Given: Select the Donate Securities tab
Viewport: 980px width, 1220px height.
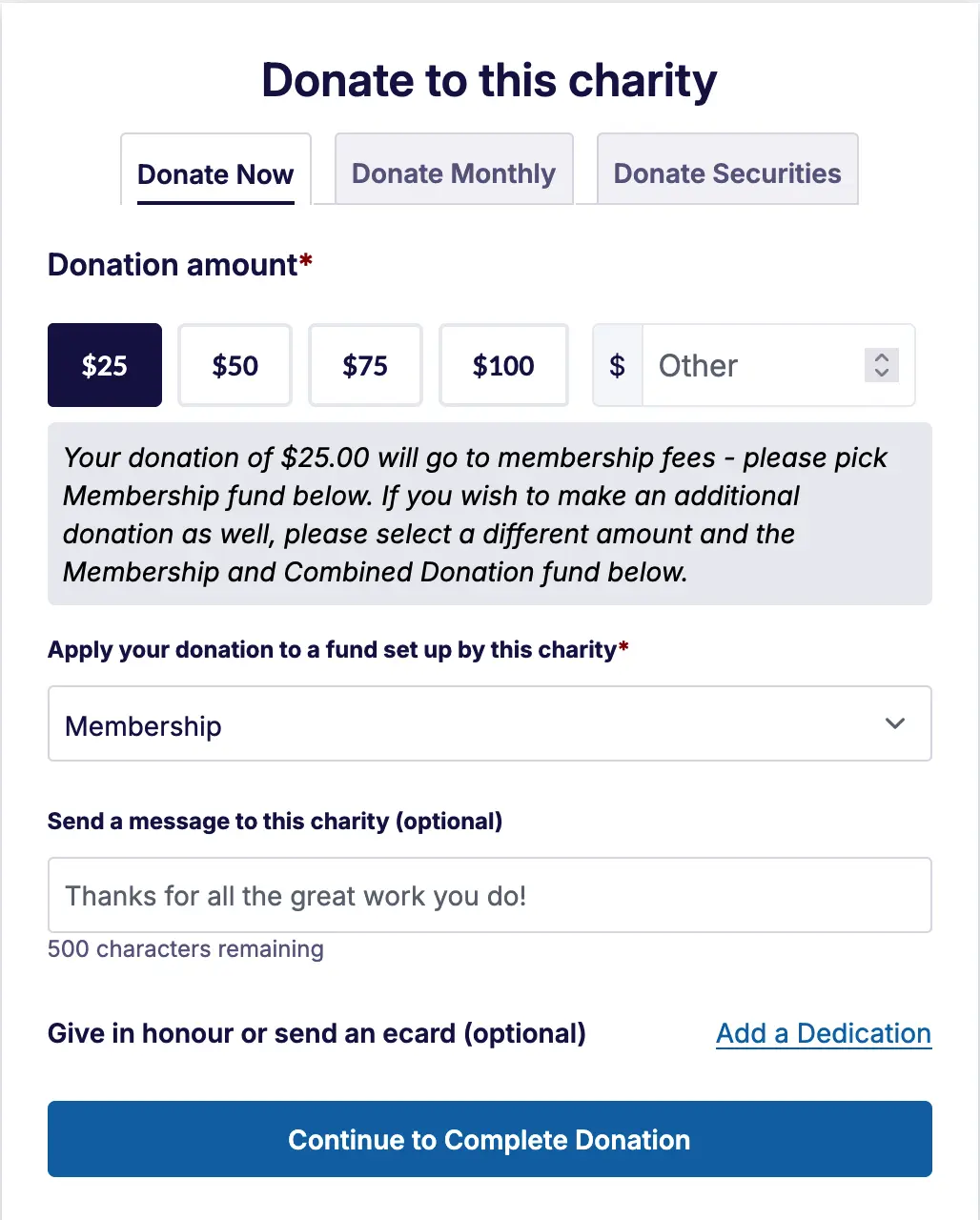Looking at the screenshot, I should (727, 173).
